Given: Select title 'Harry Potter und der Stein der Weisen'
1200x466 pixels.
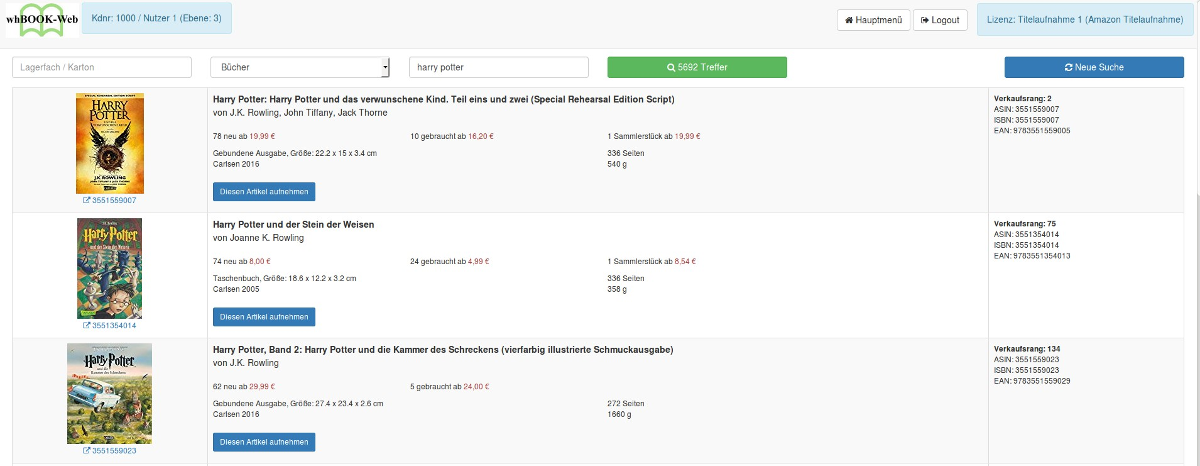Looking at the screenshot, I should pos(294,225).
